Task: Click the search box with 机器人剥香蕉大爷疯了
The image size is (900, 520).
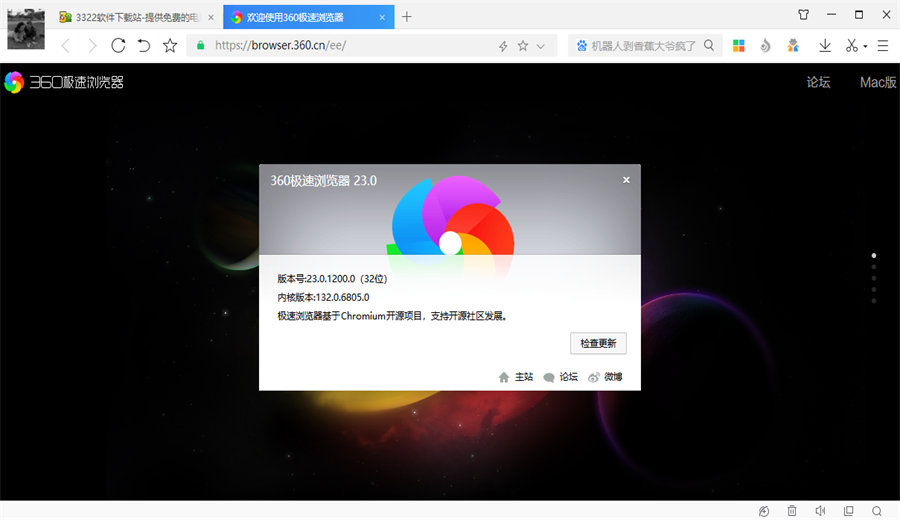Action: (643, 45)
